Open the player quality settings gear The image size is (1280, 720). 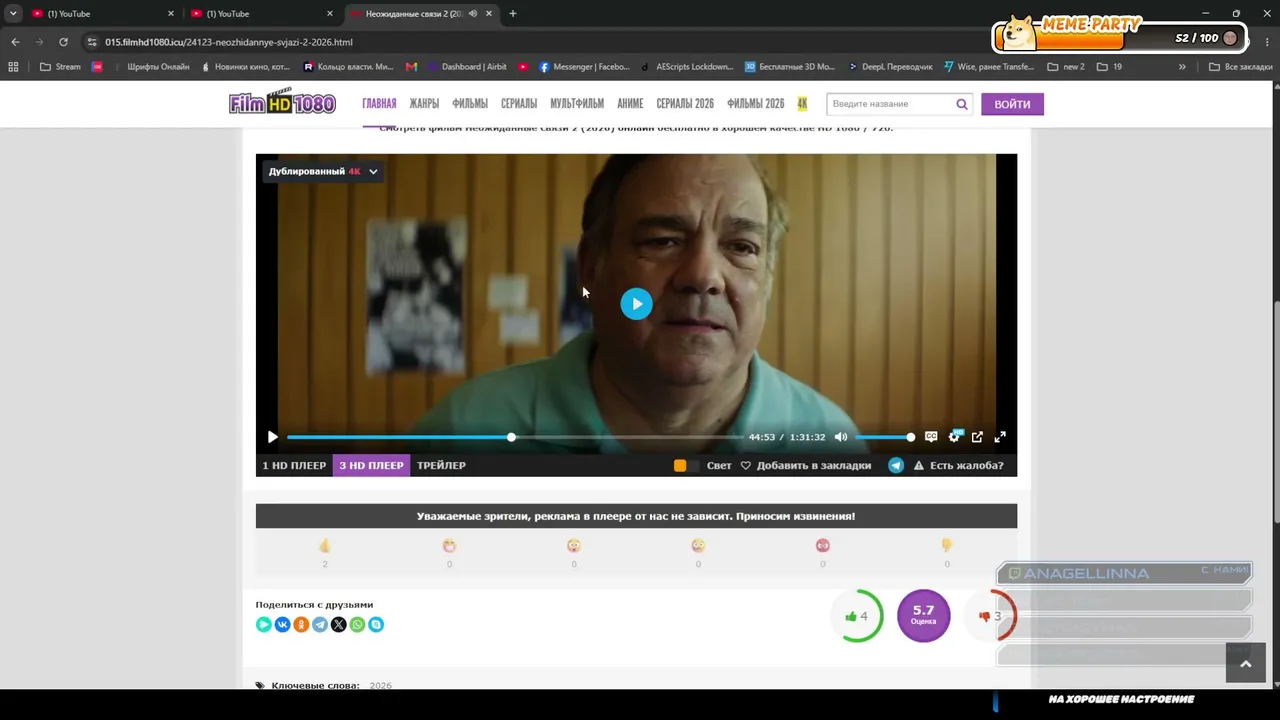point(954,437)
